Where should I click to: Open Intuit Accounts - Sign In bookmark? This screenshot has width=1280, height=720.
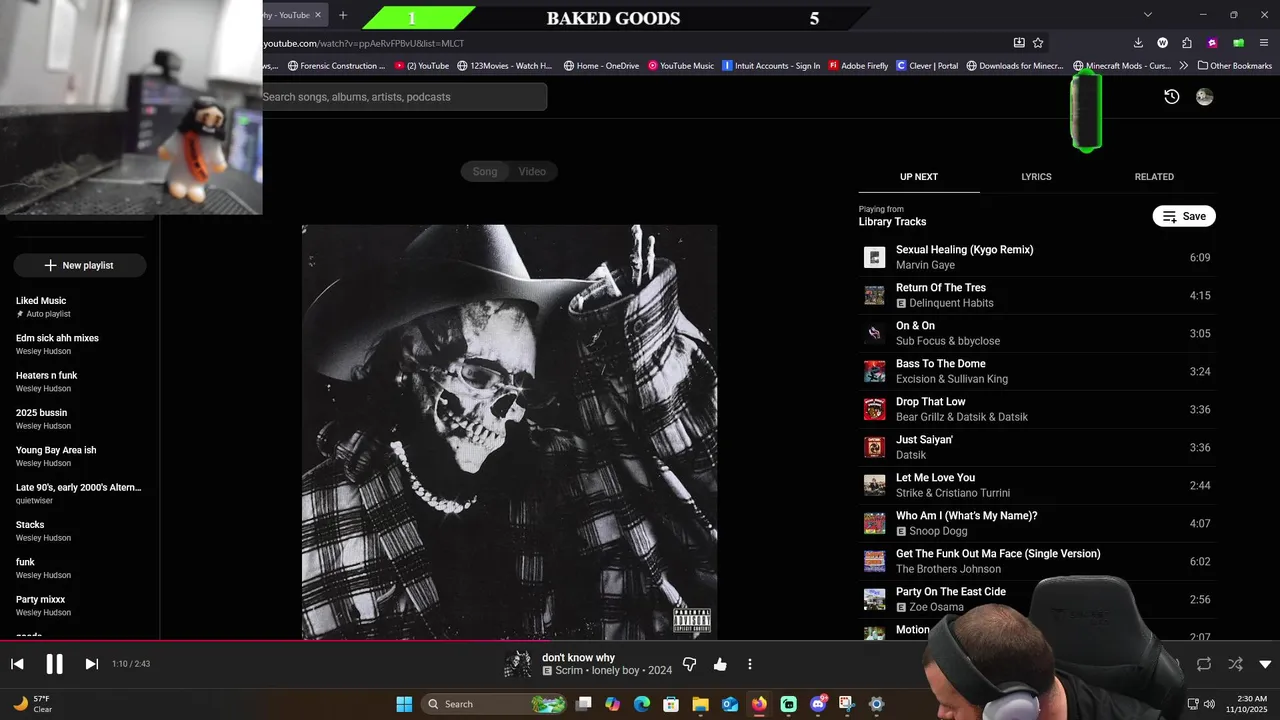(771, 66)
